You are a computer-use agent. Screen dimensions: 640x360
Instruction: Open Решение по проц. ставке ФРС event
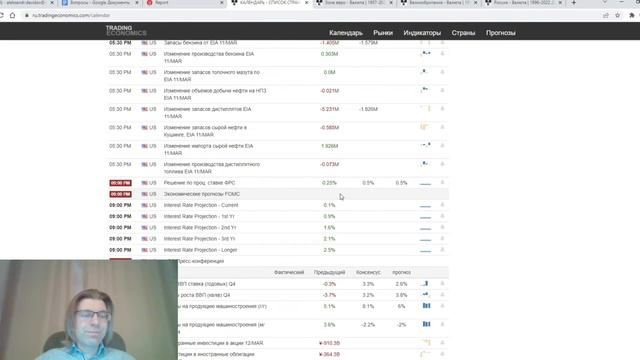coord(199,183)
